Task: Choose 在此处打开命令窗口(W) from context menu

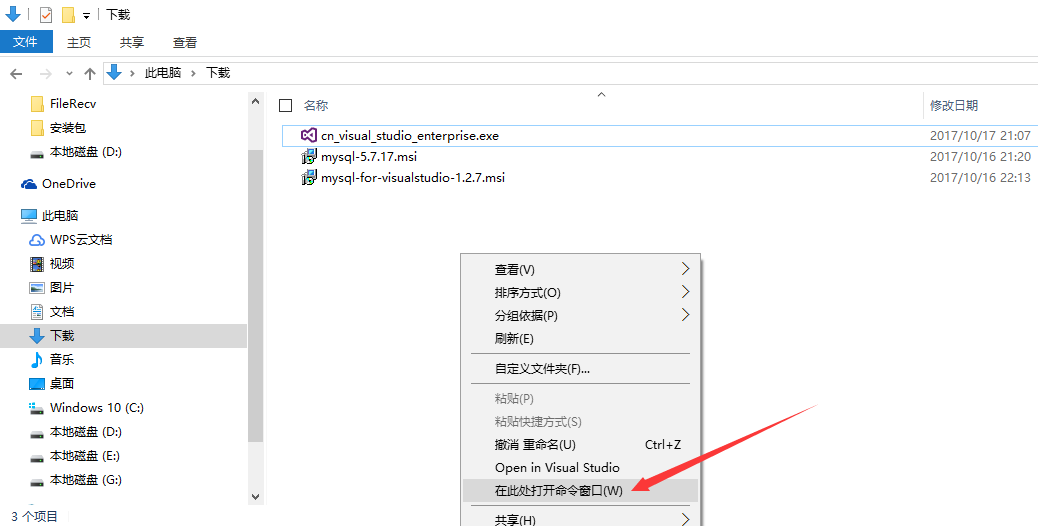Action: coord(580,491)
